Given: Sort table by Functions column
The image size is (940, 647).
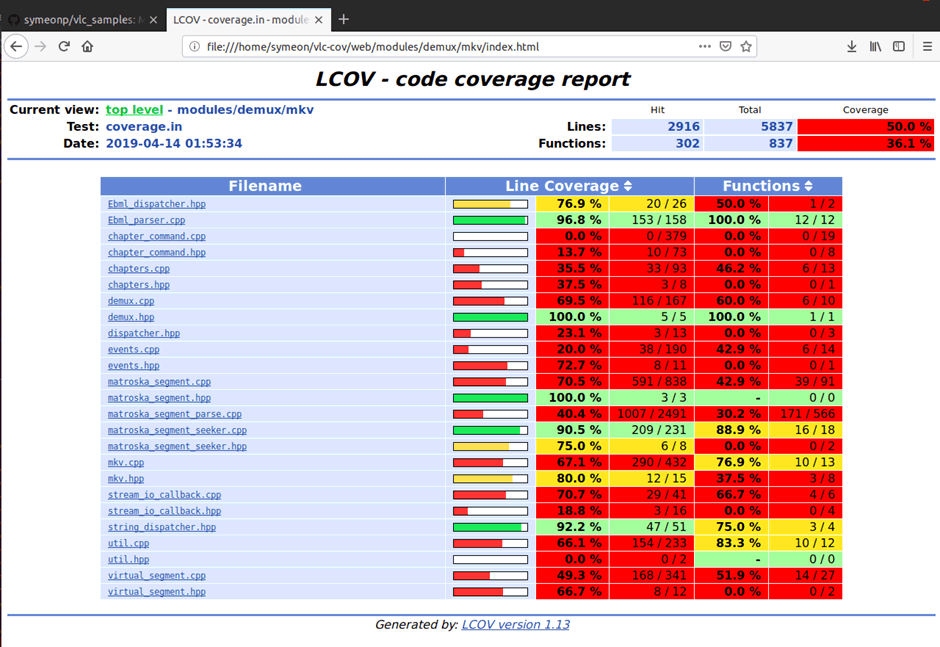Looking at the screenshot, I should click(x=808, y=186).
